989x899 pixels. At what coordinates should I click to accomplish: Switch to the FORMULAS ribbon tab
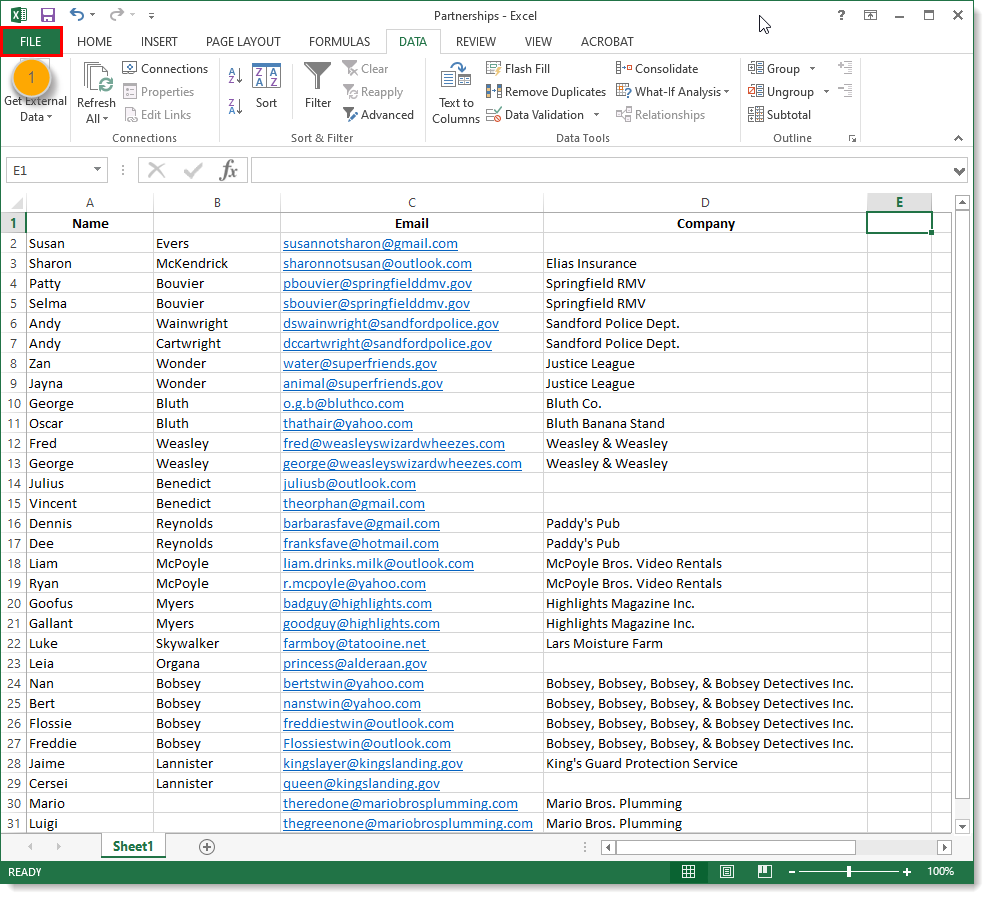339,41
